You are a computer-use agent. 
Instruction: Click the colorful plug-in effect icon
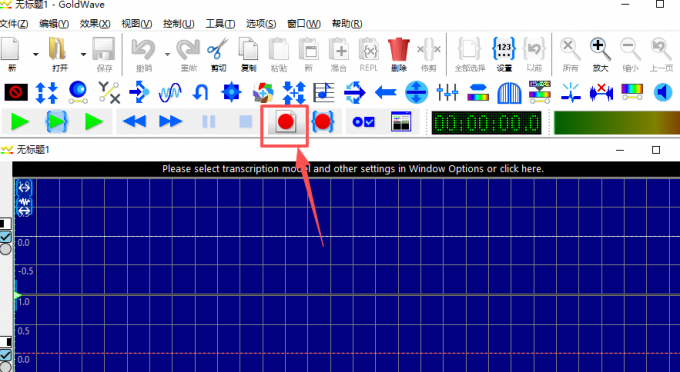click(x=263, y=92)
